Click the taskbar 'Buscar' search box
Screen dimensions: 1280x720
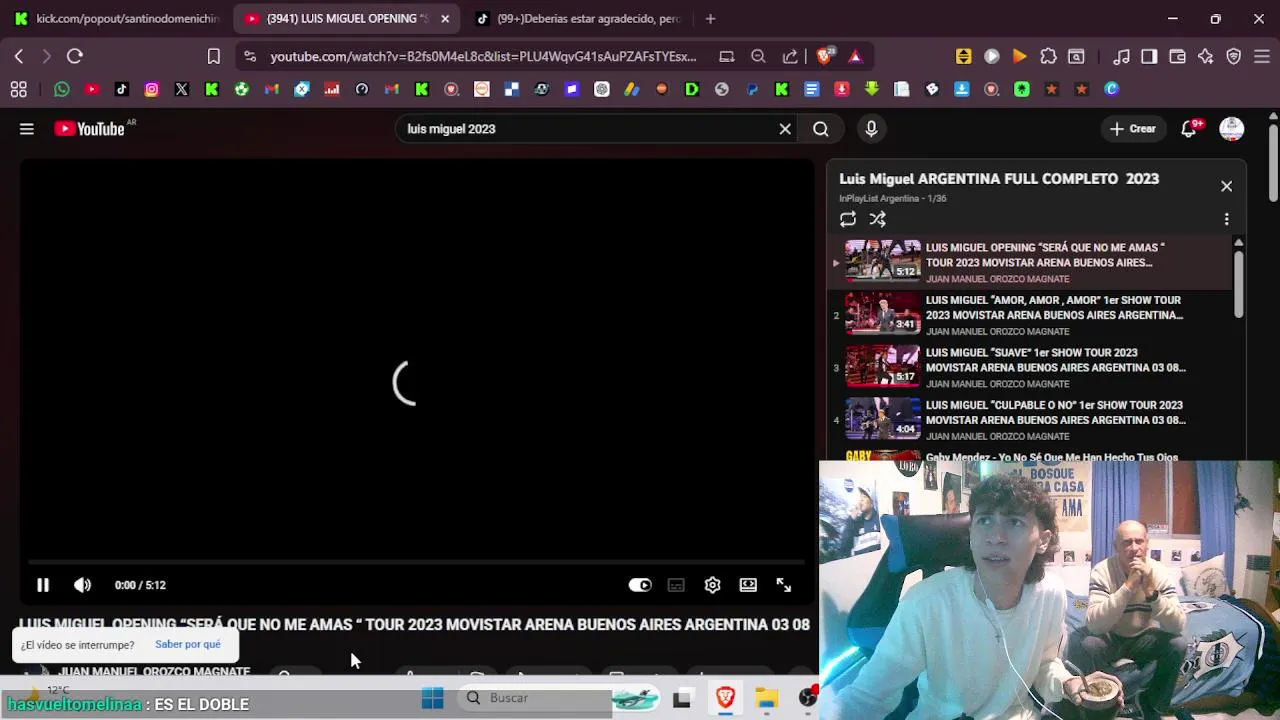click(535, 698)
